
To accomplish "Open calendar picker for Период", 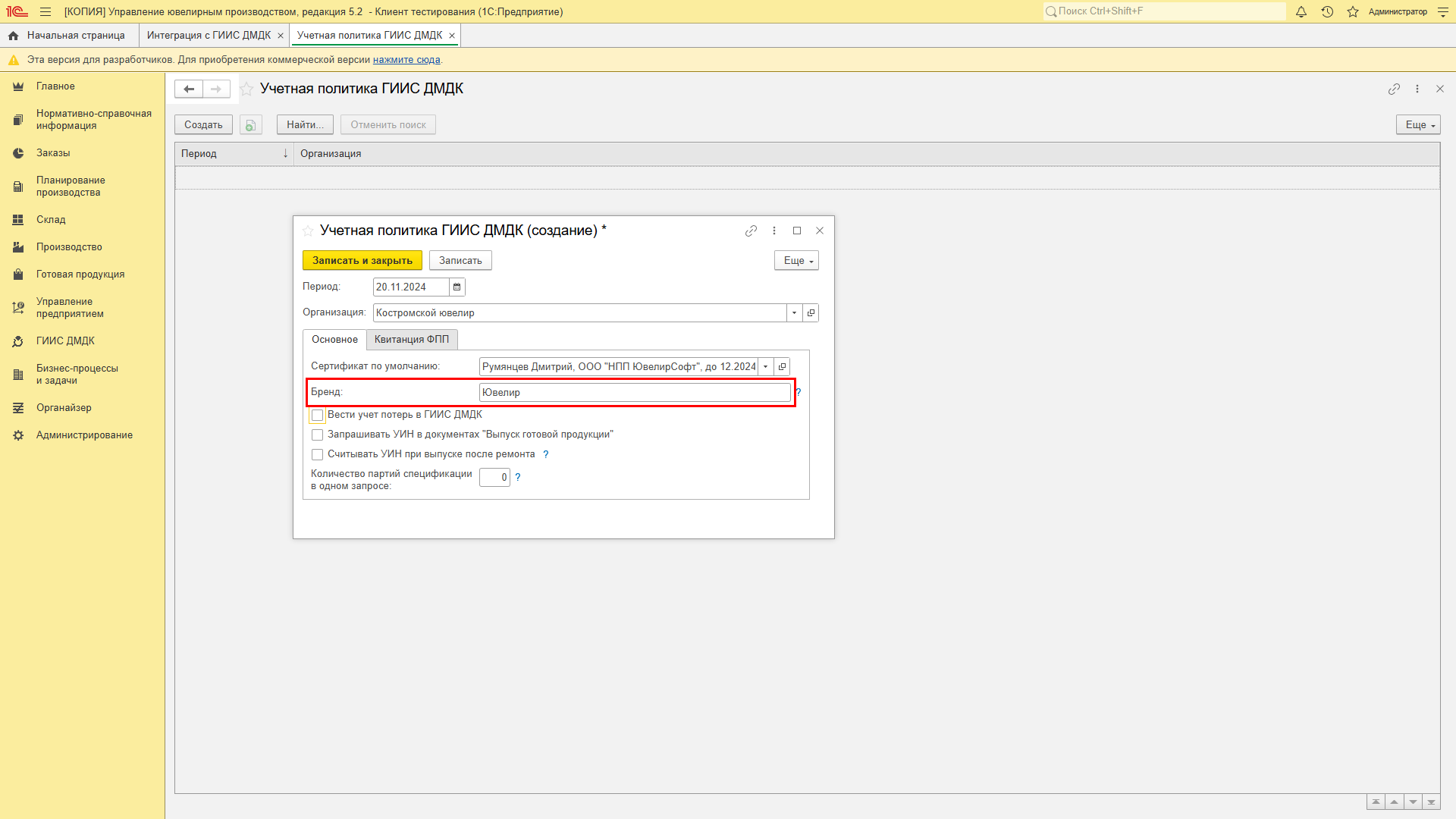I will click(x=457, y=287).
